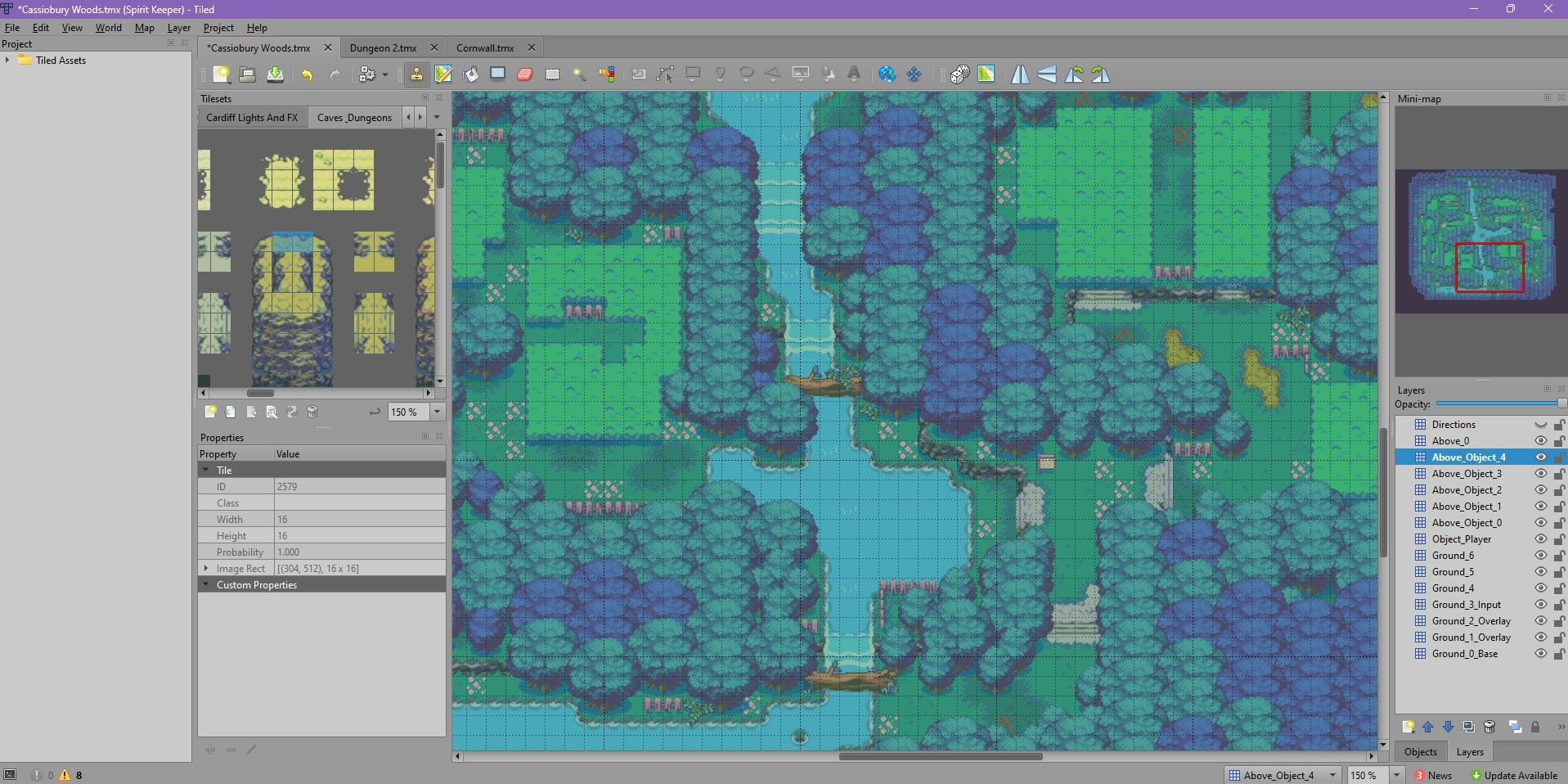Click the Save toolbar icon
Screen dimensions: 1568x784
tap(276, 74)
